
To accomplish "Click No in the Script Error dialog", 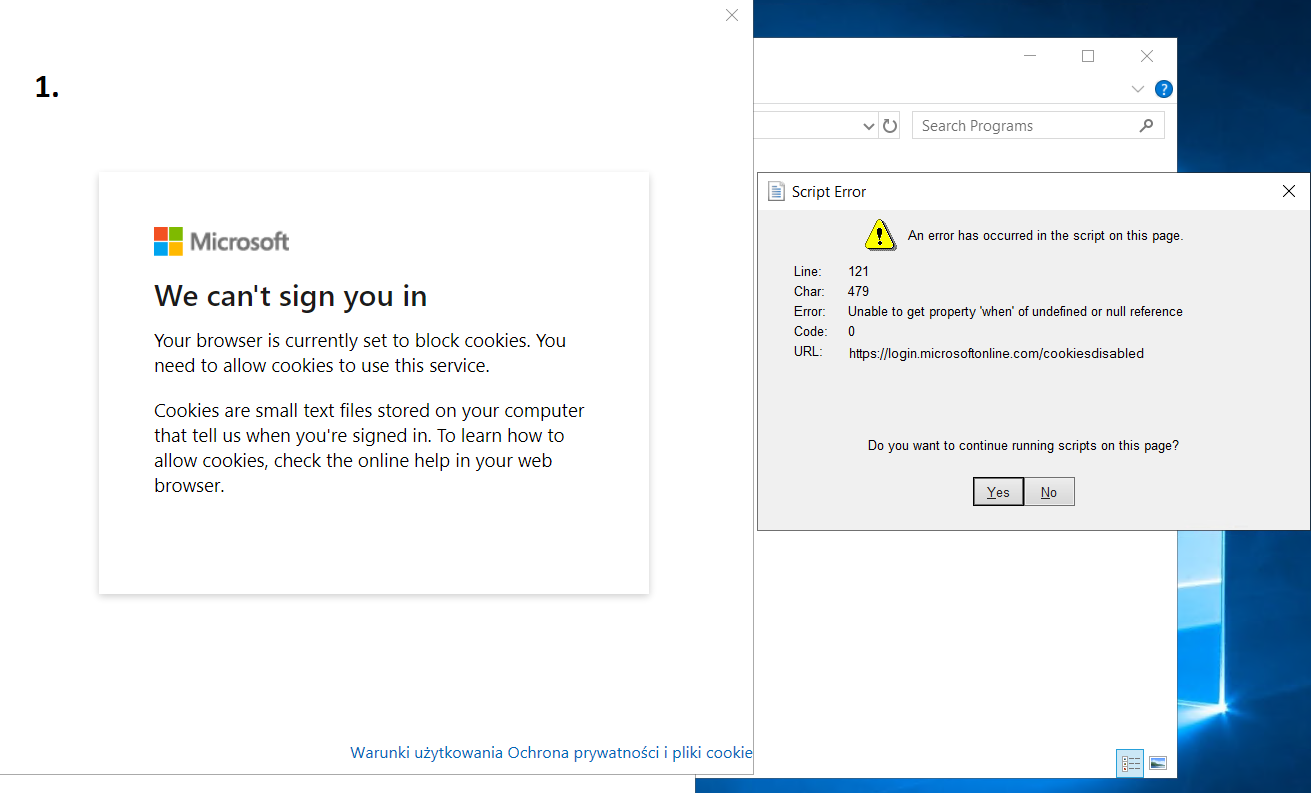I will (x=1049, y=492).
